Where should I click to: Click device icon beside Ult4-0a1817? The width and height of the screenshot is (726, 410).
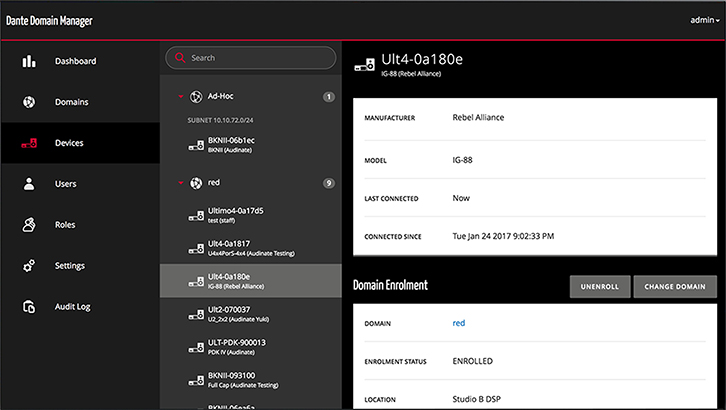[x=196, y=249]
